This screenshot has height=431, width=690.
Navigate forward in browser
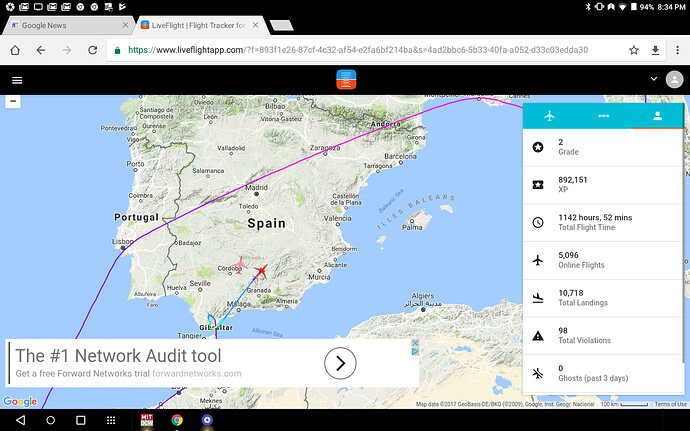[66, 50]
